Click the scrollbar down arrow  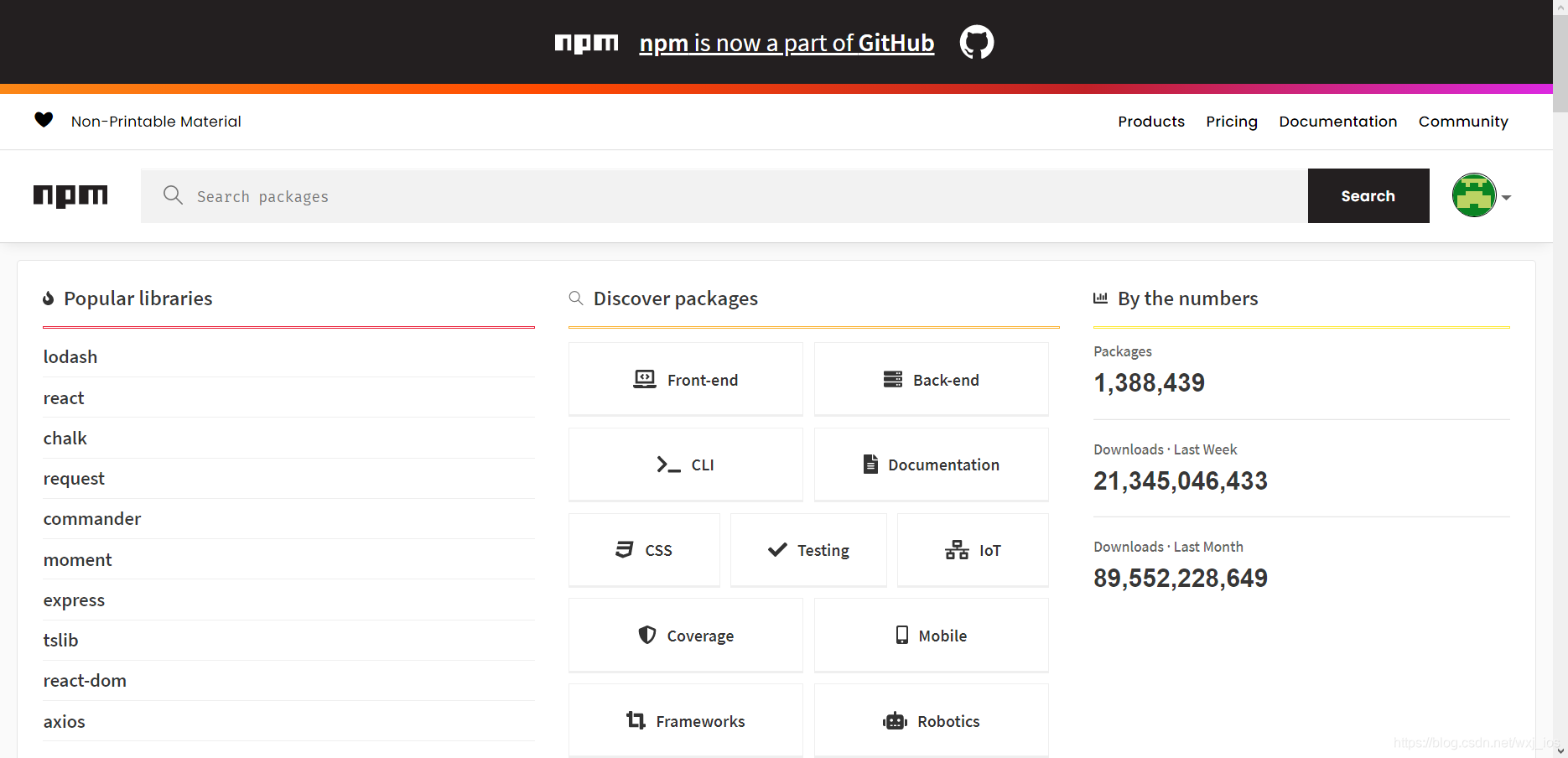pos(1560,750)
